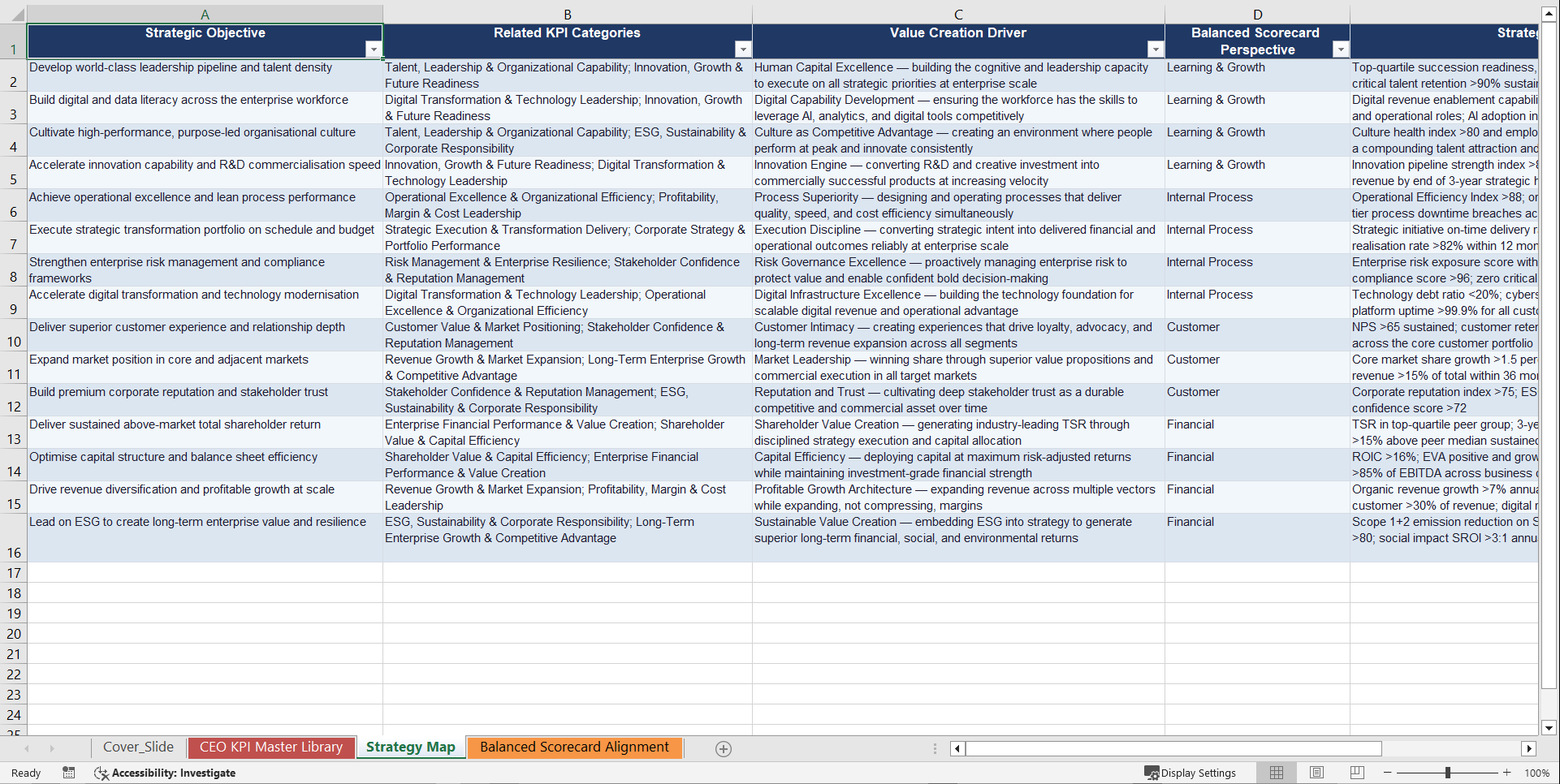1560x784 pixels.
Task: Select row 2 header
Action: pos(14,75)
